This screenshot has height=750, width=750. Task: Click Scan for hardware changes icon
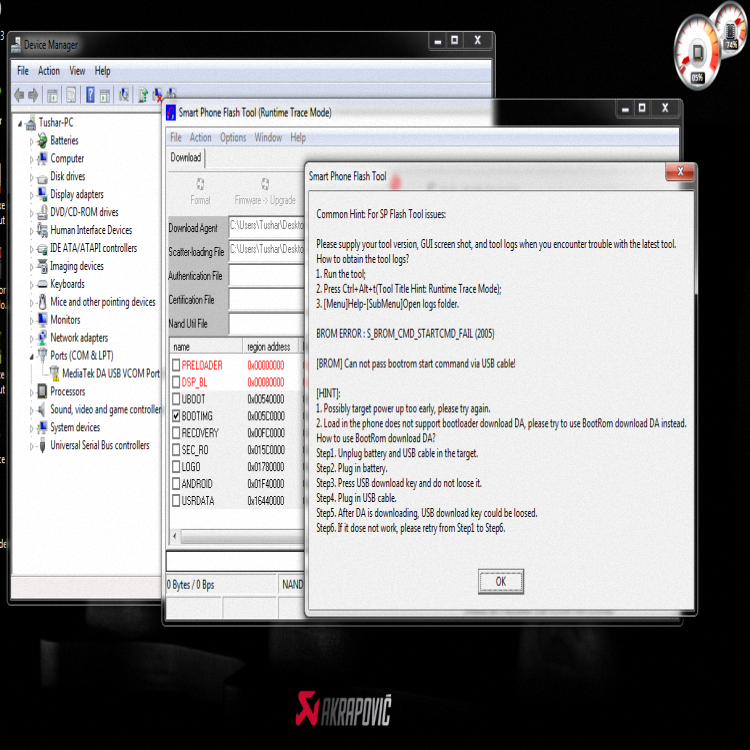coord(124,95)
